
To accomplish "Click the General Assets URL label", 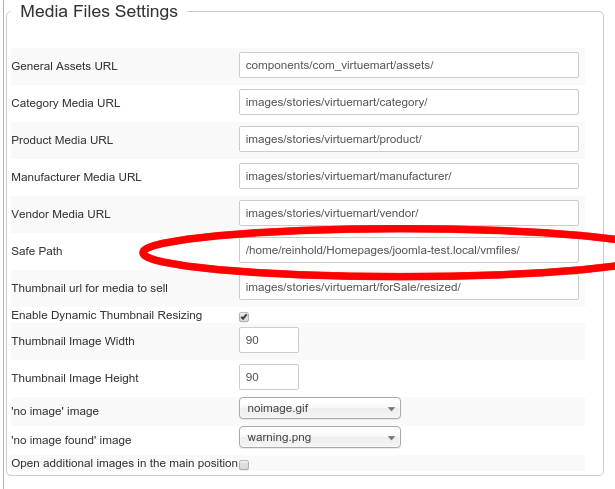I will pos(64,66).
